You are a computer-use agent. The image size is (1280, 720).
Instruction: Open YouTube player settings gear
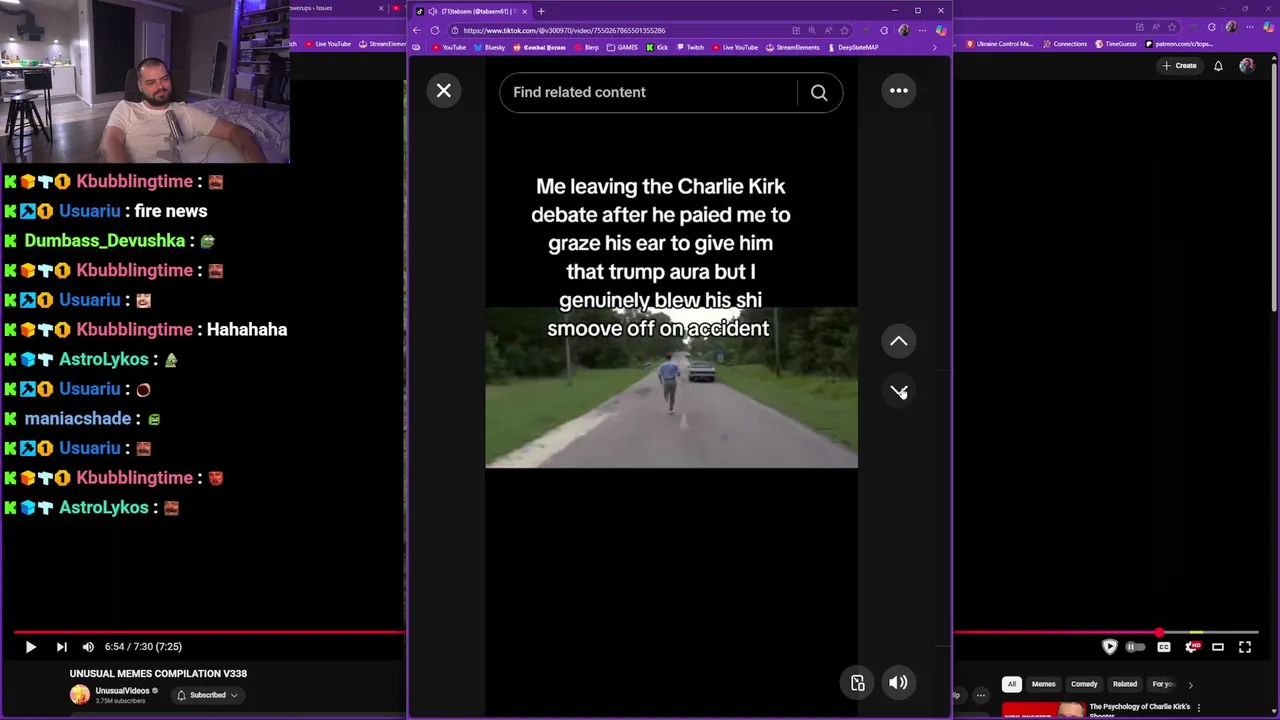click(x=1191, y=647)
